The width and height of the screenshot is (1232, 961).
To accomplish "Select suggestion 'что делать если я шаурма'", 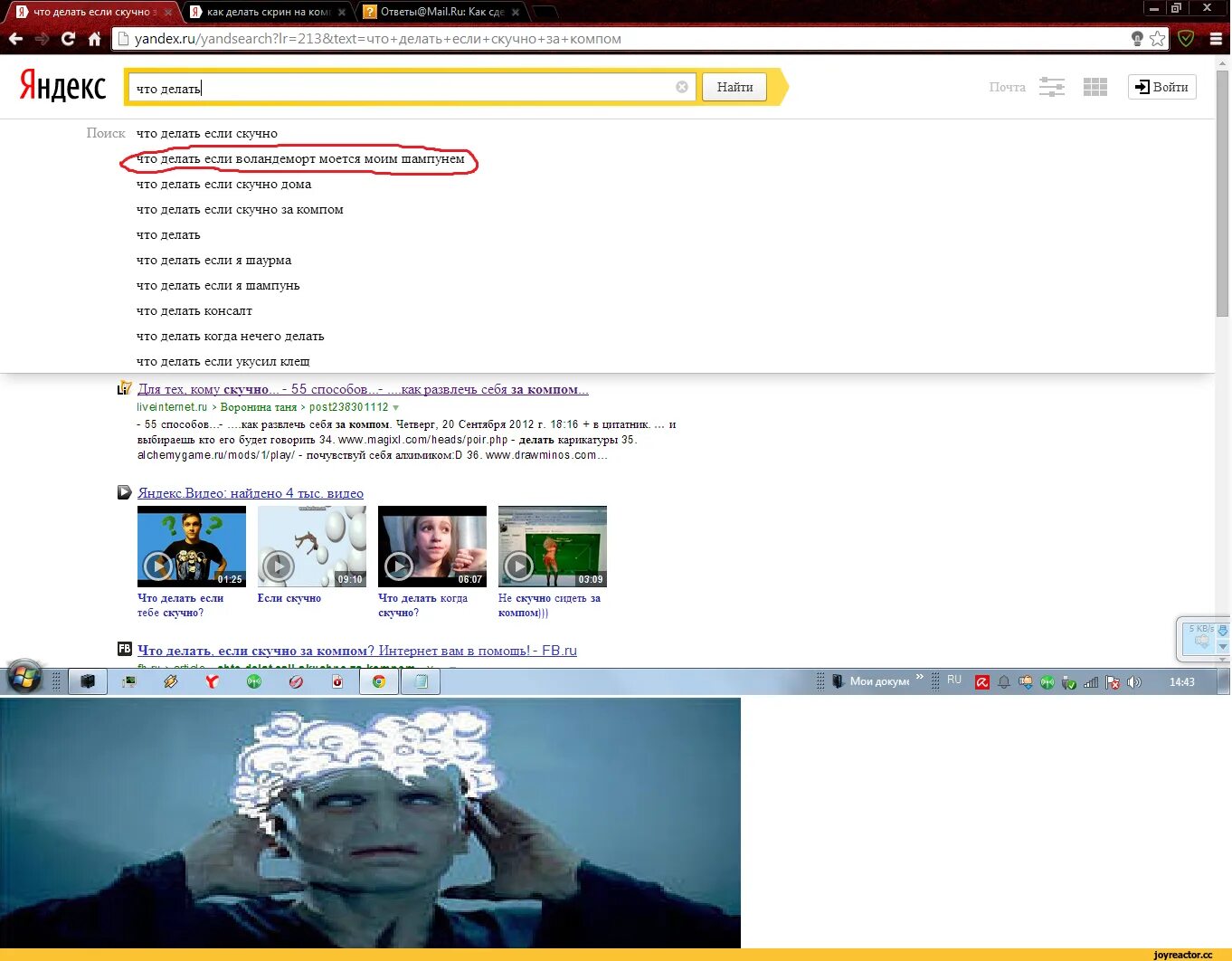I will [213, 260].
